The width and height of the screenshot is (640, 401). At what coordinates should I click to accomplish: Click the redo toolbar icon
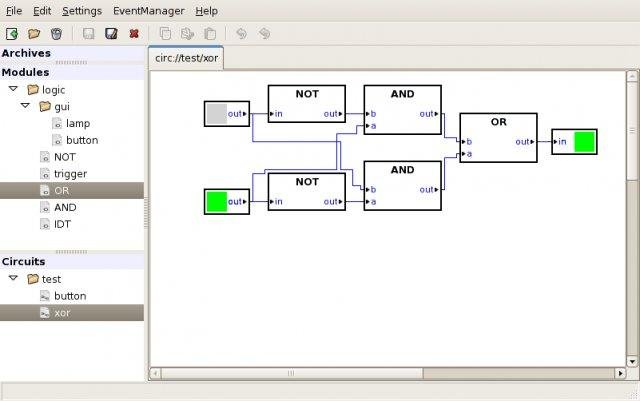(264, 33)
